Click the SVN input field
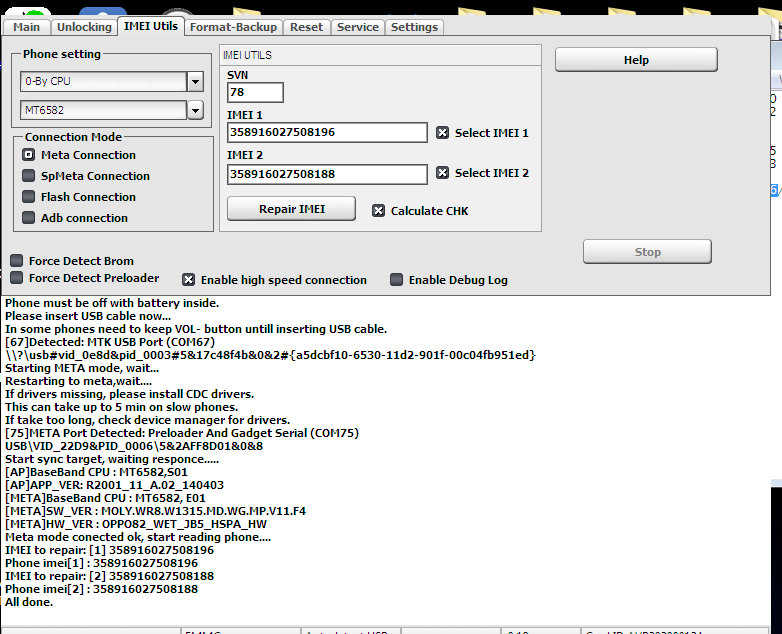 click(255, 93)
